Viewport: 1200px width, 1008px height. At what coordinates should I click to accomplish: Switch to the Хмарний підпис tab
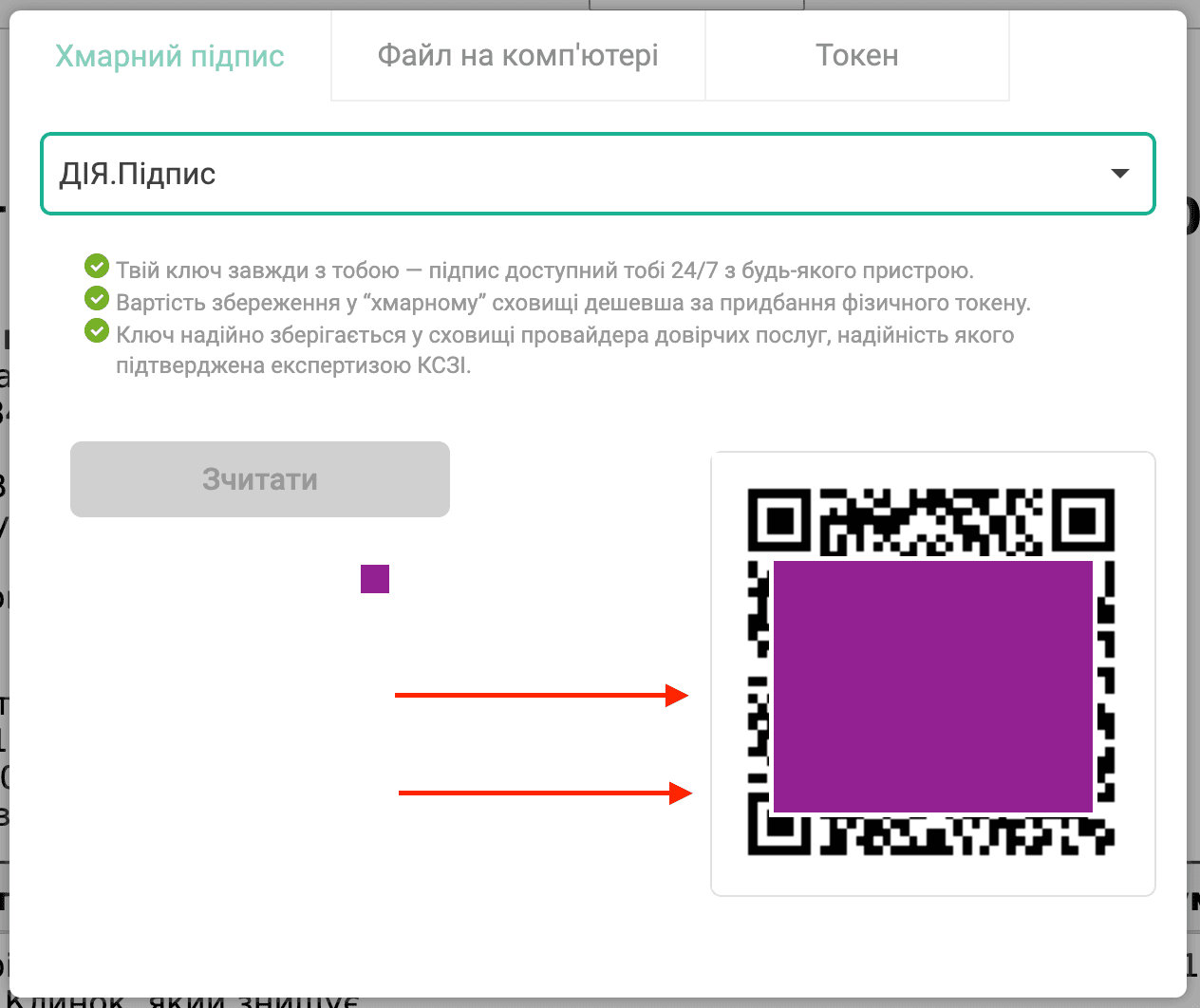(170, 56)
